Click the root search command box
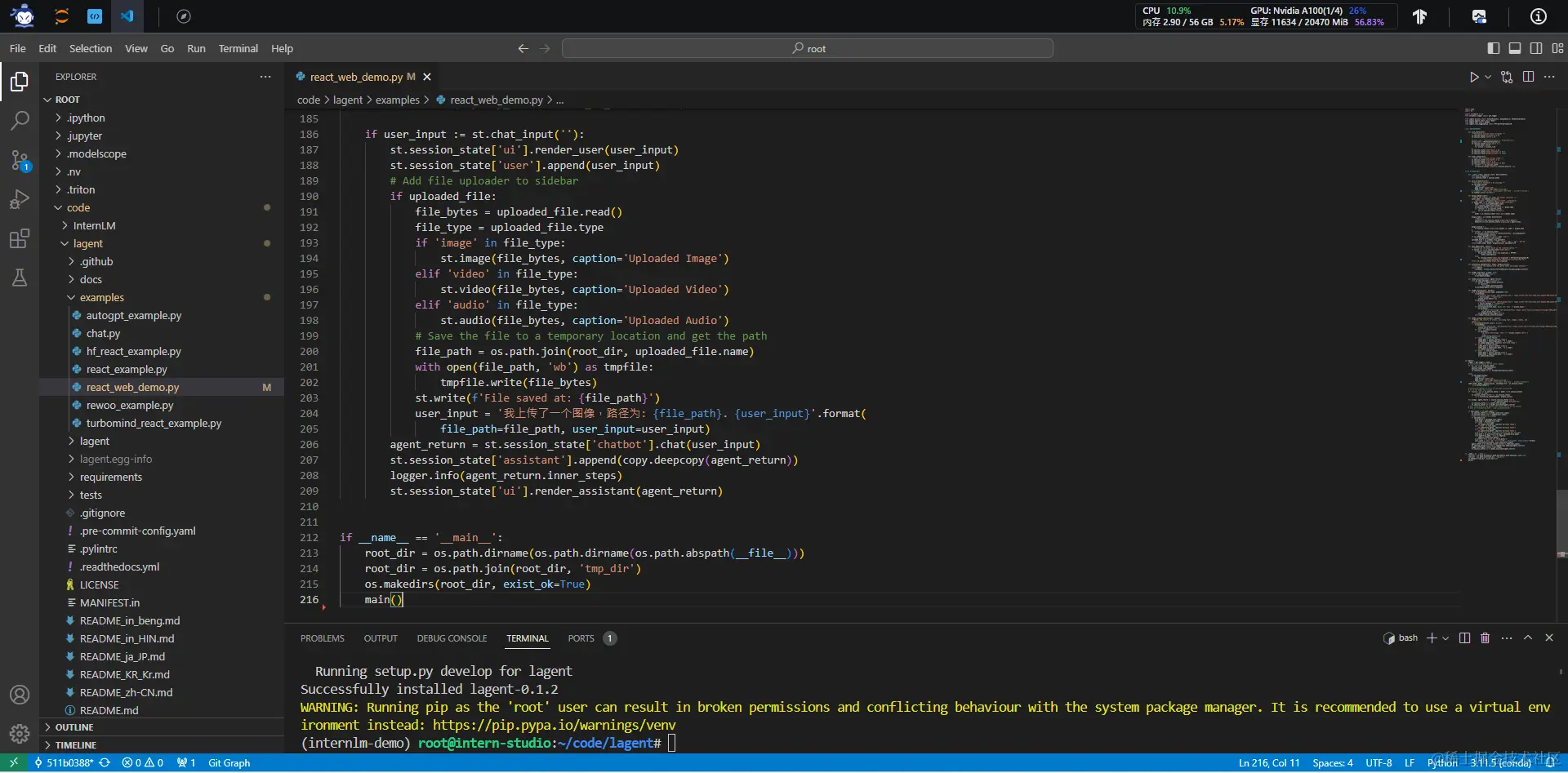The width and height of the screenshot is (1568, 773). tap(807, 49)
